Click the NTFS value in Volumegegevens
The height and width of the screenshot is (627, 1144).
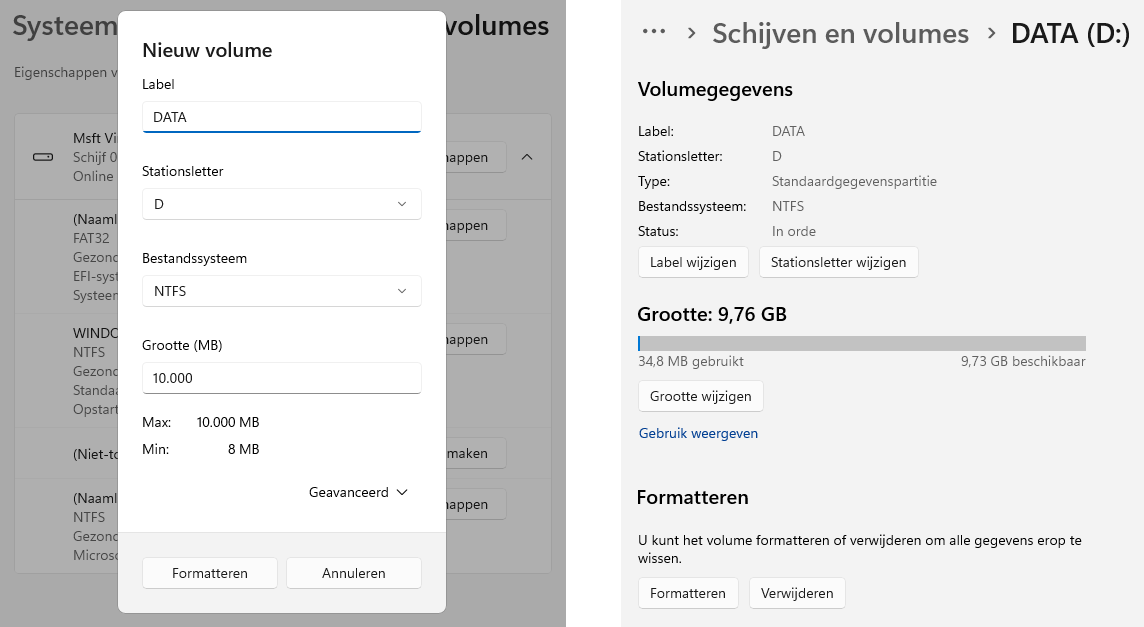(788, 206)
